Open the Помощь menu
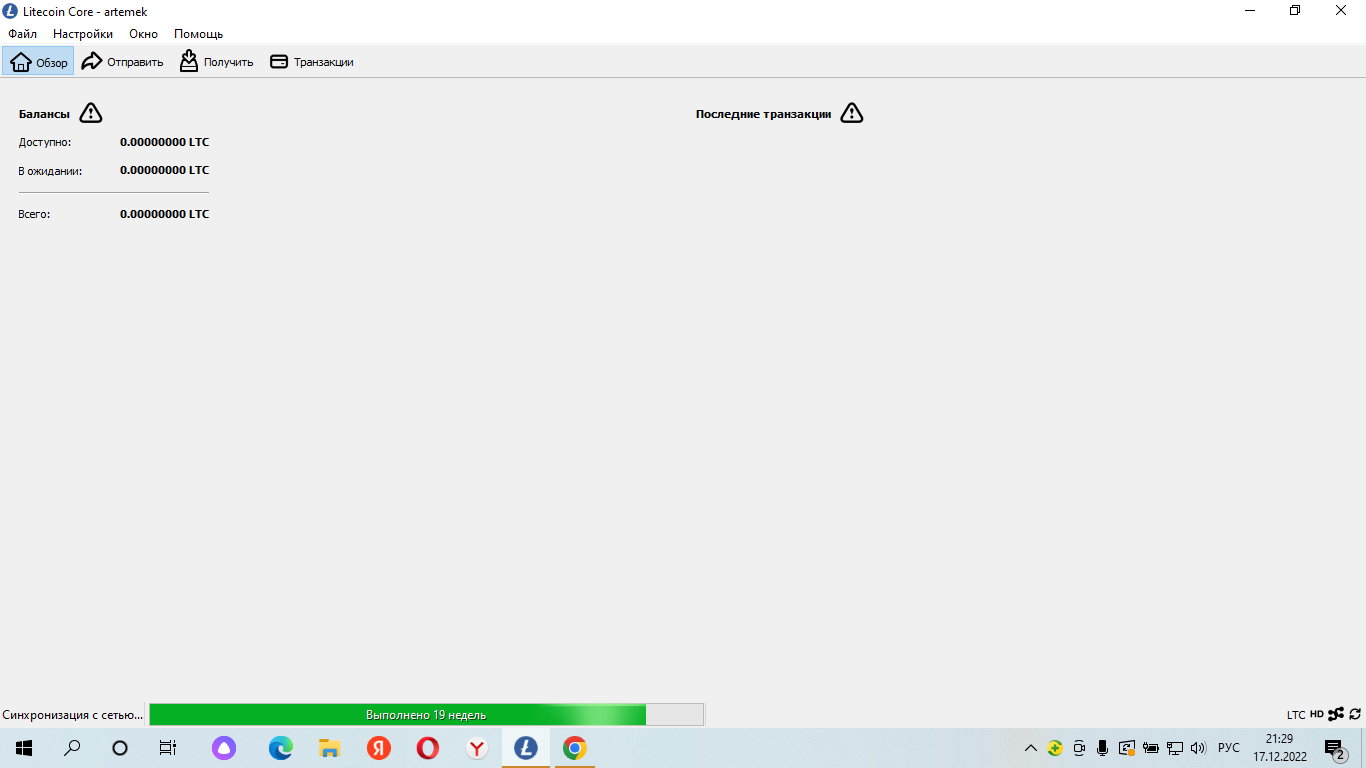This screenshot has height=768, width=1366. [198, 34]
